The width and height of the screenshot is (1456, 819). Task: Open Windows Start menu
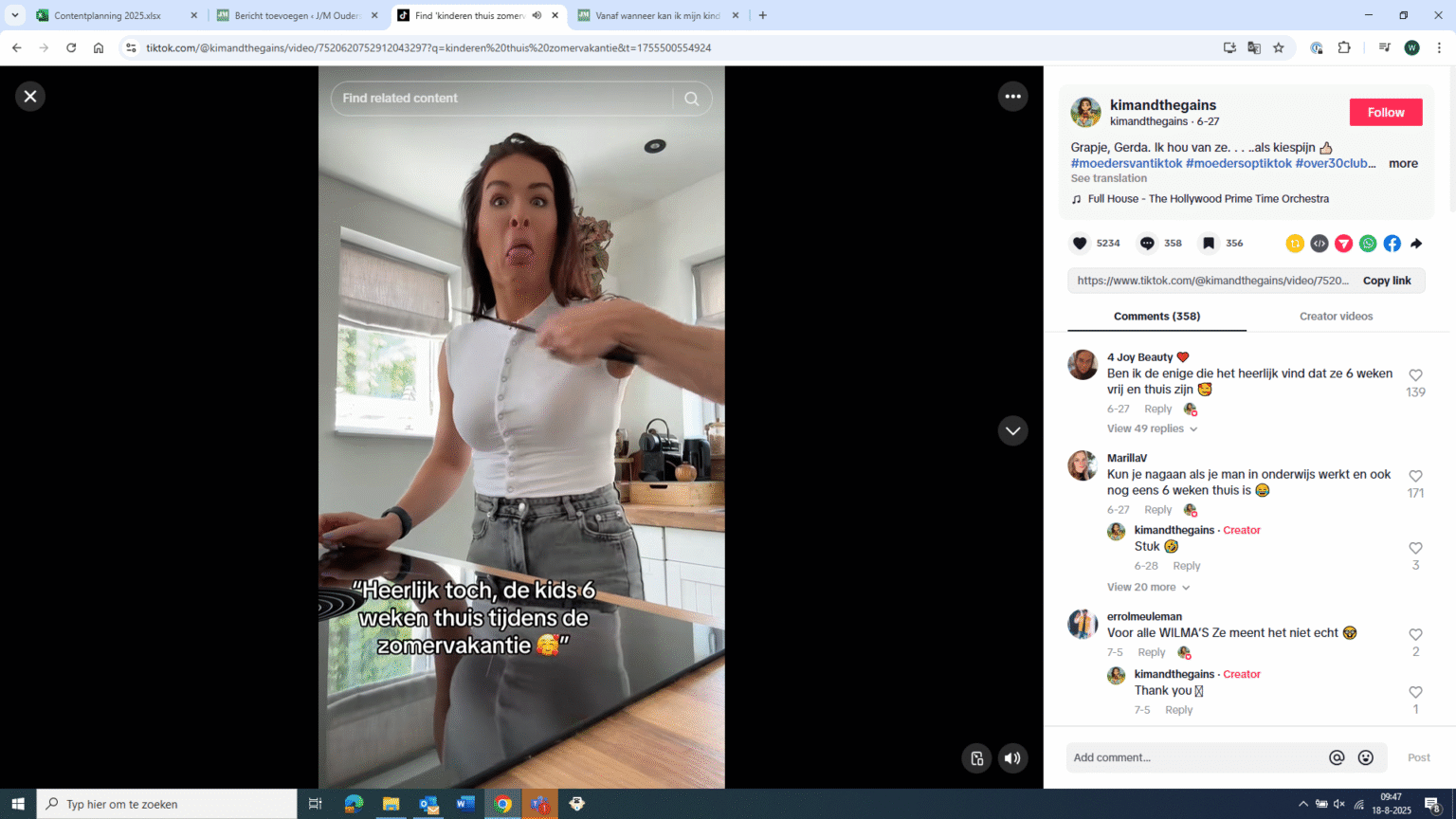point(18,804)
